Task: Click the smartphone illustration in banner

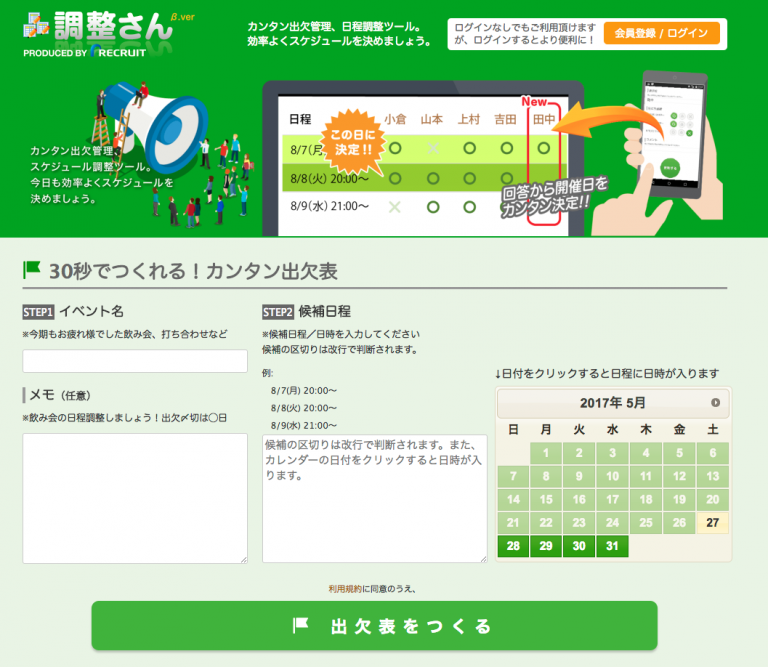Action: [673, 135]
